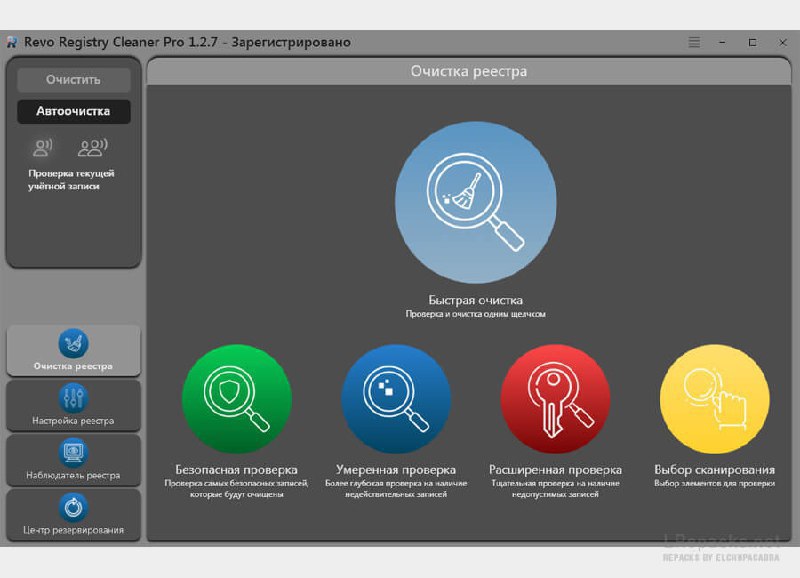
Task: Click the Выбор сканирования caption text
Action: (714, 470)
